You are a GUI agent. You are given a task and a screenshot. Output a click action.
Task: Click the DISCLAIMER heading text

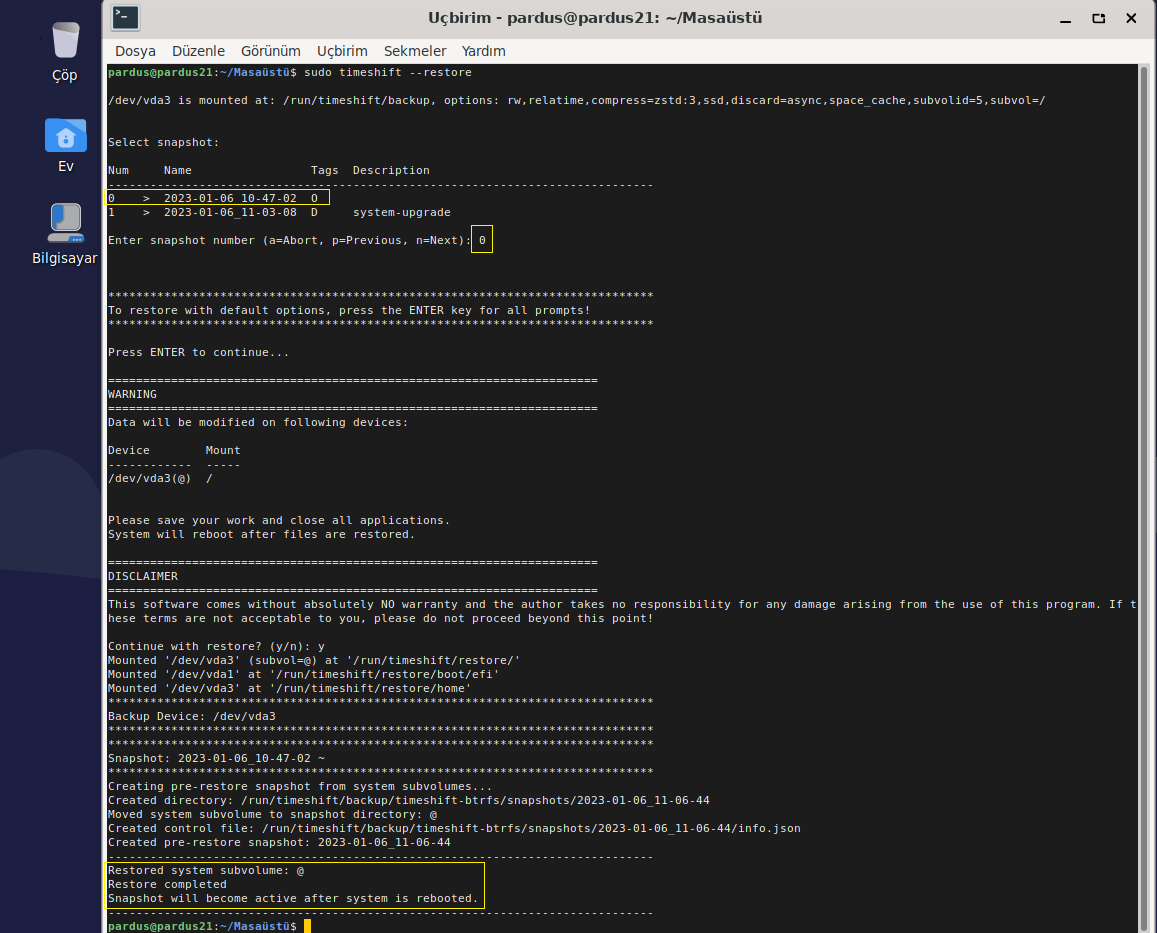tap(142, 576)
